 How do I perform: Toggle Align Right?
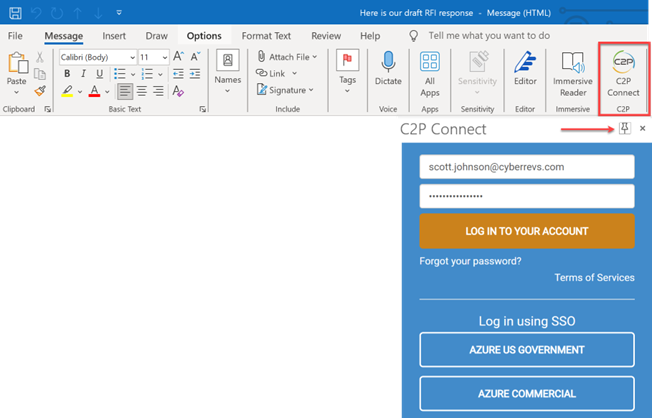coord(158,91)
